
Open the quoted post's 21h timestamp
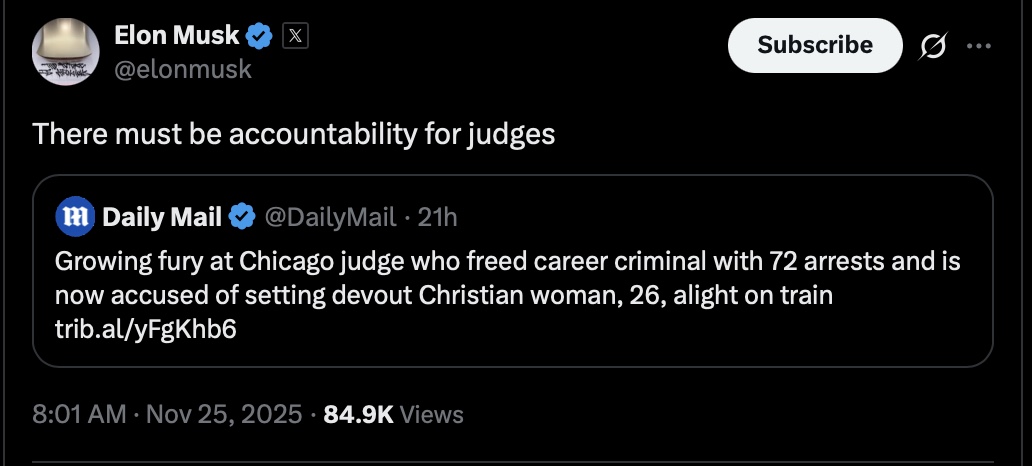point(436,215)
